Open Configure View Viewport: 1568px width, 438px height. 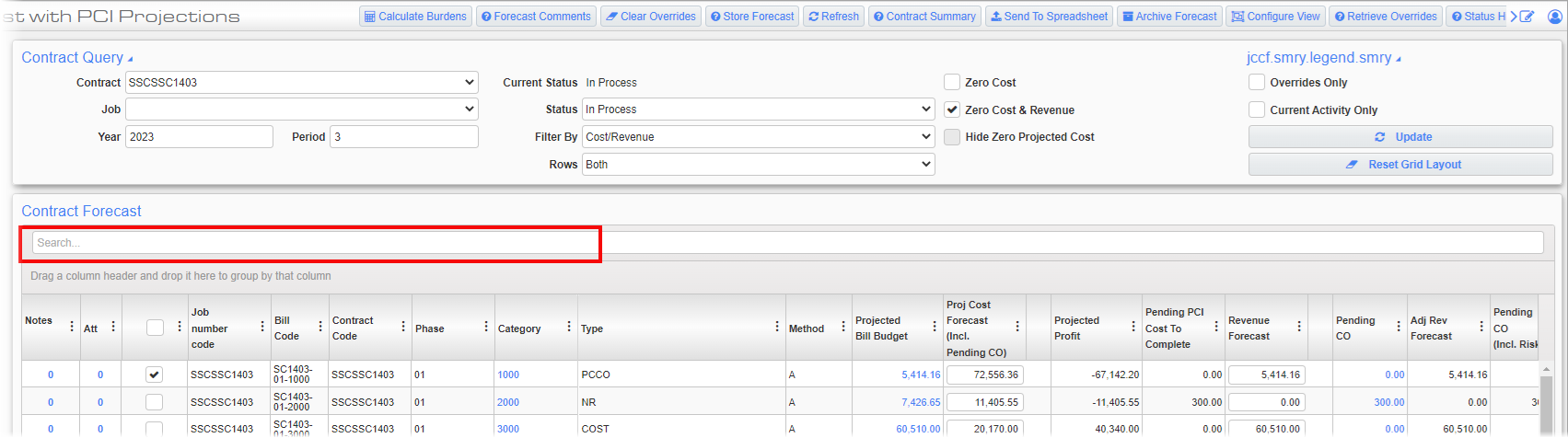tap(1276, 17)
